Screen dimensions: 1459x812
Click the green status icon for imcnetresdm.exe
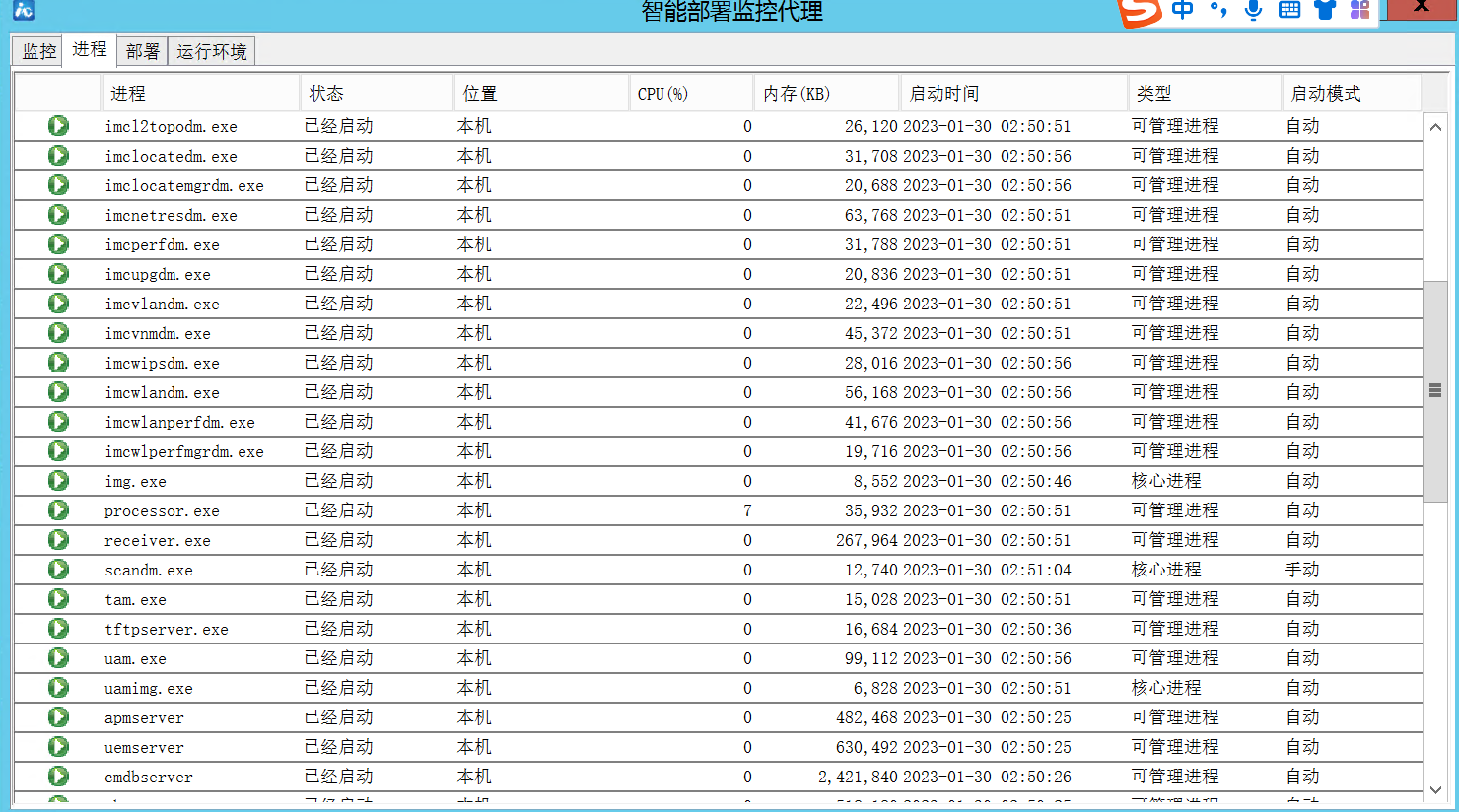pos(58,214)
